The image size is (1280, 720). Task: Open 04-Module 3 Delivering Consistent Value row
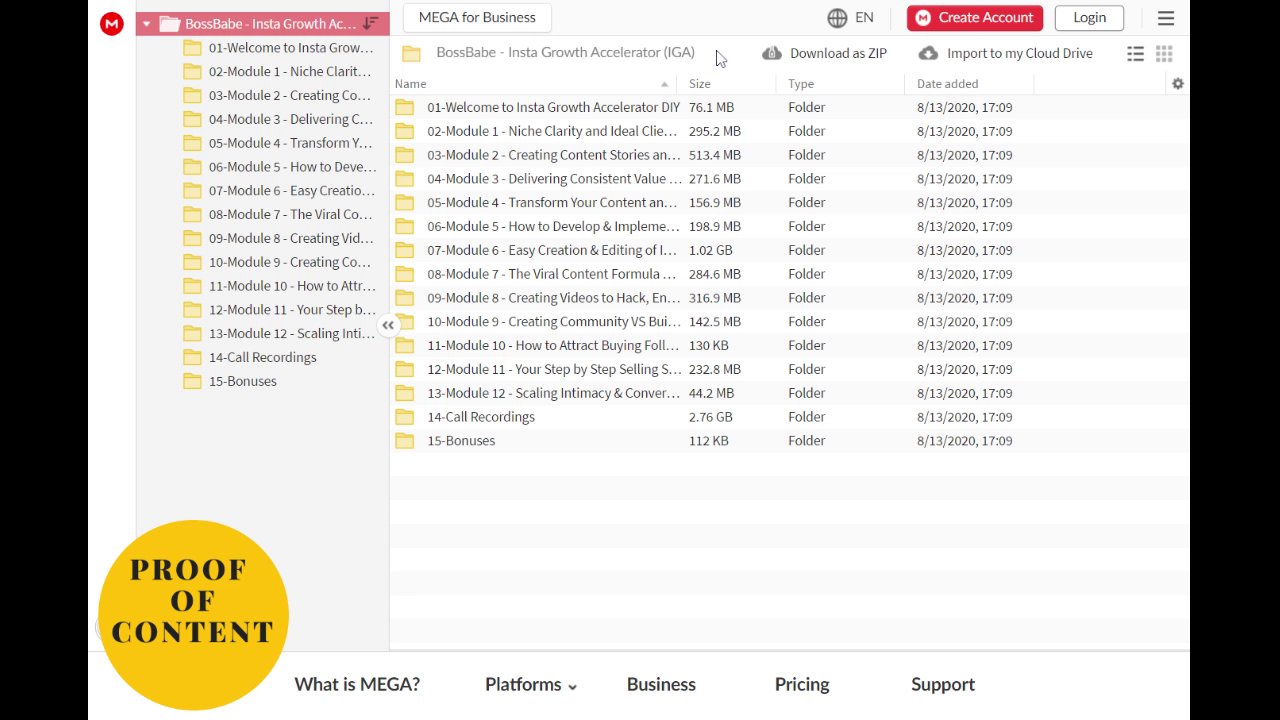[789, 179]
